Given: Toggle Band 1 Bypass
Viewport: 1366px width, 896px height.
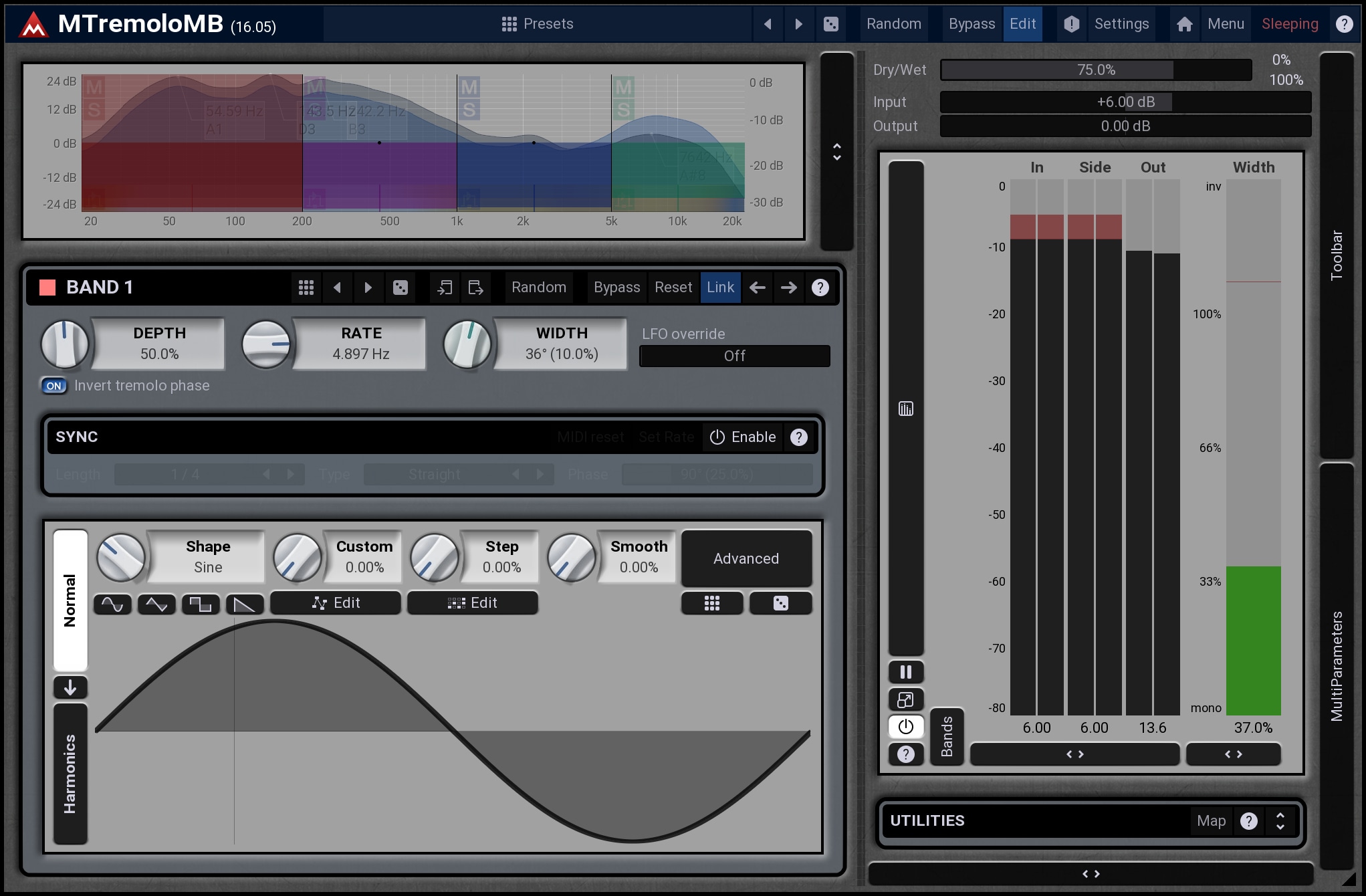Looking at the screenshot, I should tap(616, 288).
